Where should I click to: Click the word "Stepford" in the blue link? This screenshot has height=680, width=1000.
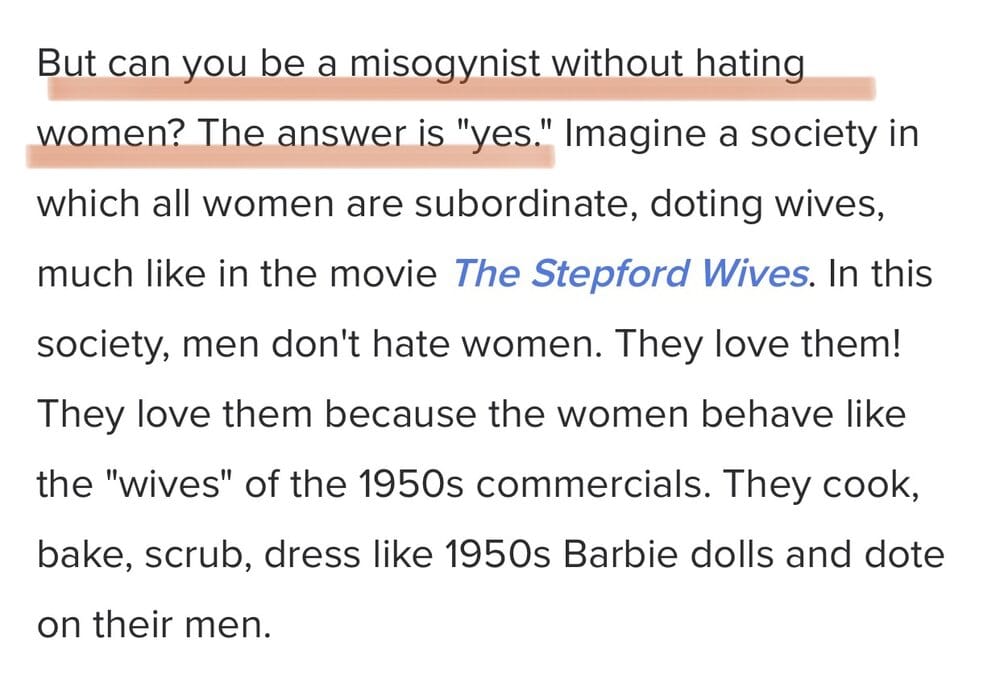point(610,274)
